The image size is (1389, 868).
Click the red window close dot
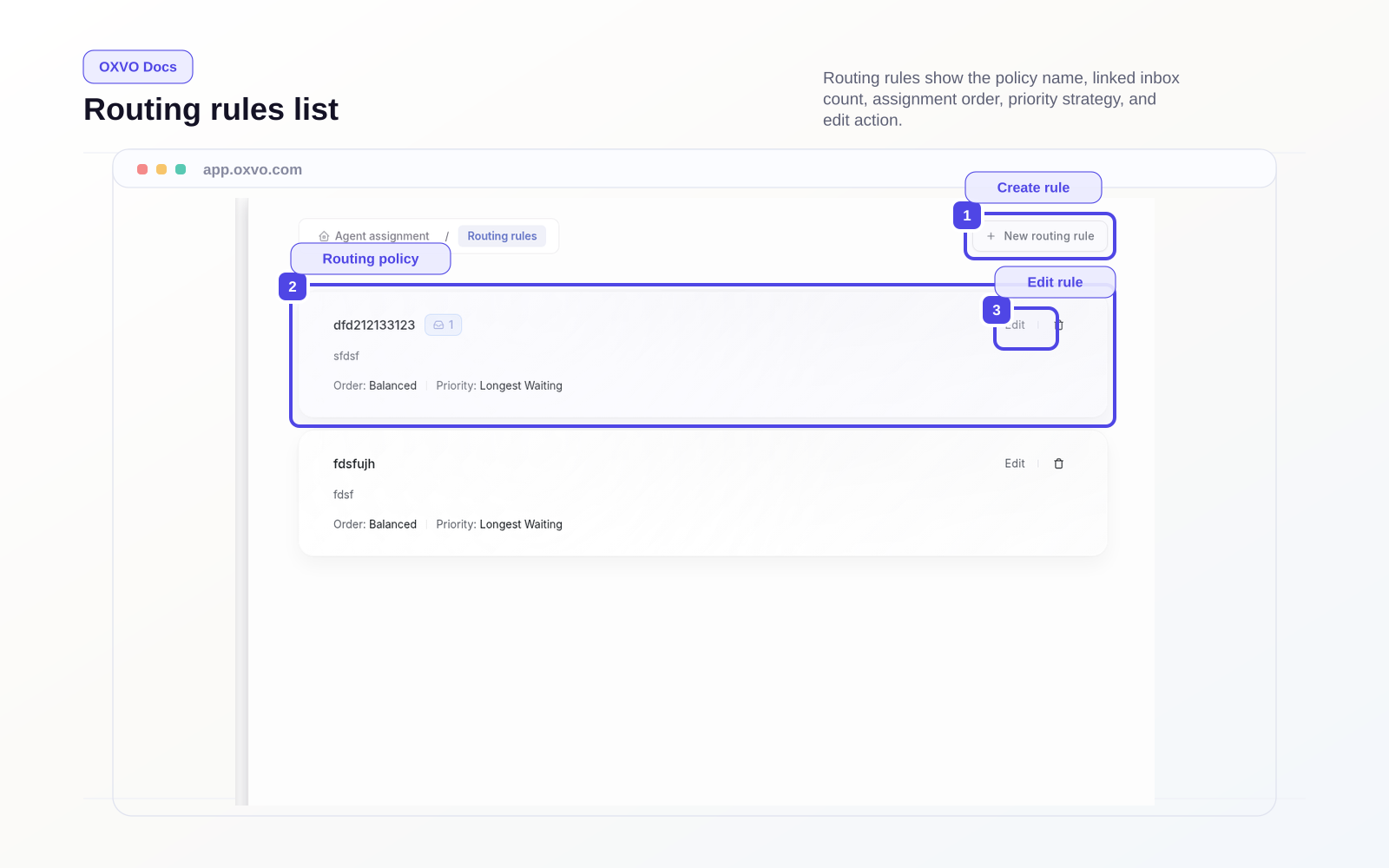coord(142,169)
